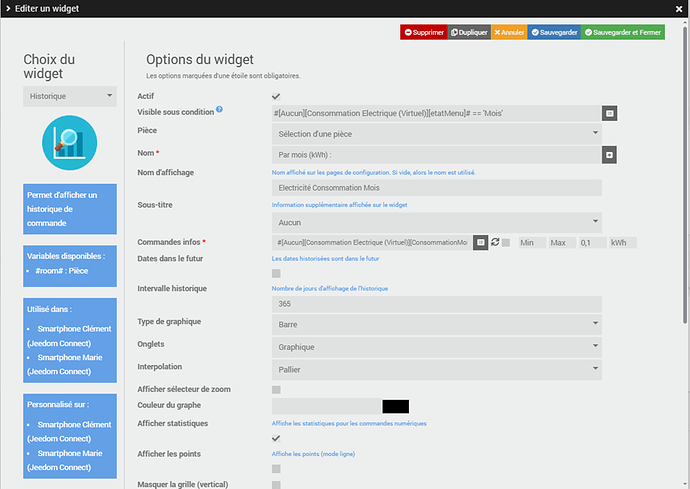Open help icon next to Visible sous condition

[219, 109]
